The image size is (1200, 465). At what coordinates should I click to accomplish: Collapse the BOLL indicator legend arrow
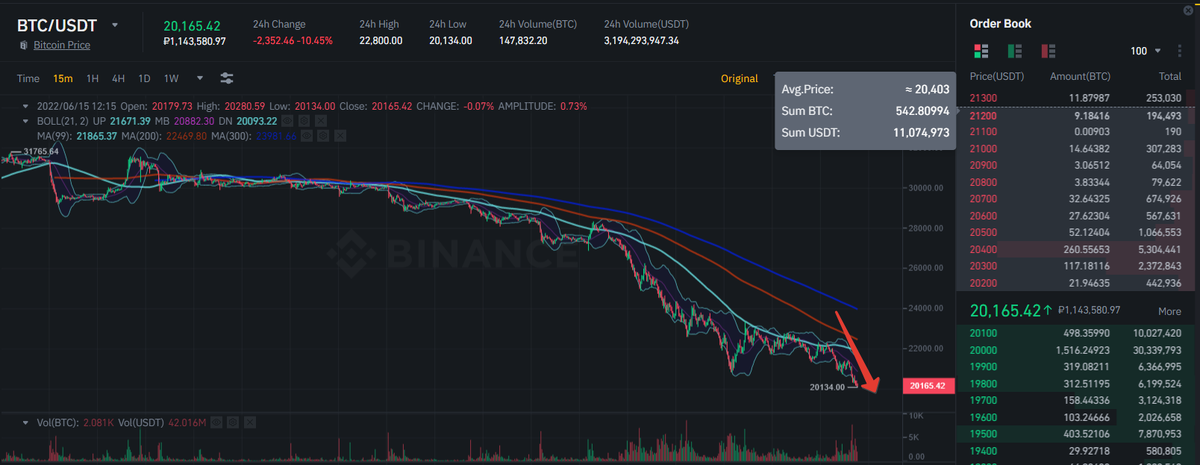pyautogui.click(x=25, y=120)
